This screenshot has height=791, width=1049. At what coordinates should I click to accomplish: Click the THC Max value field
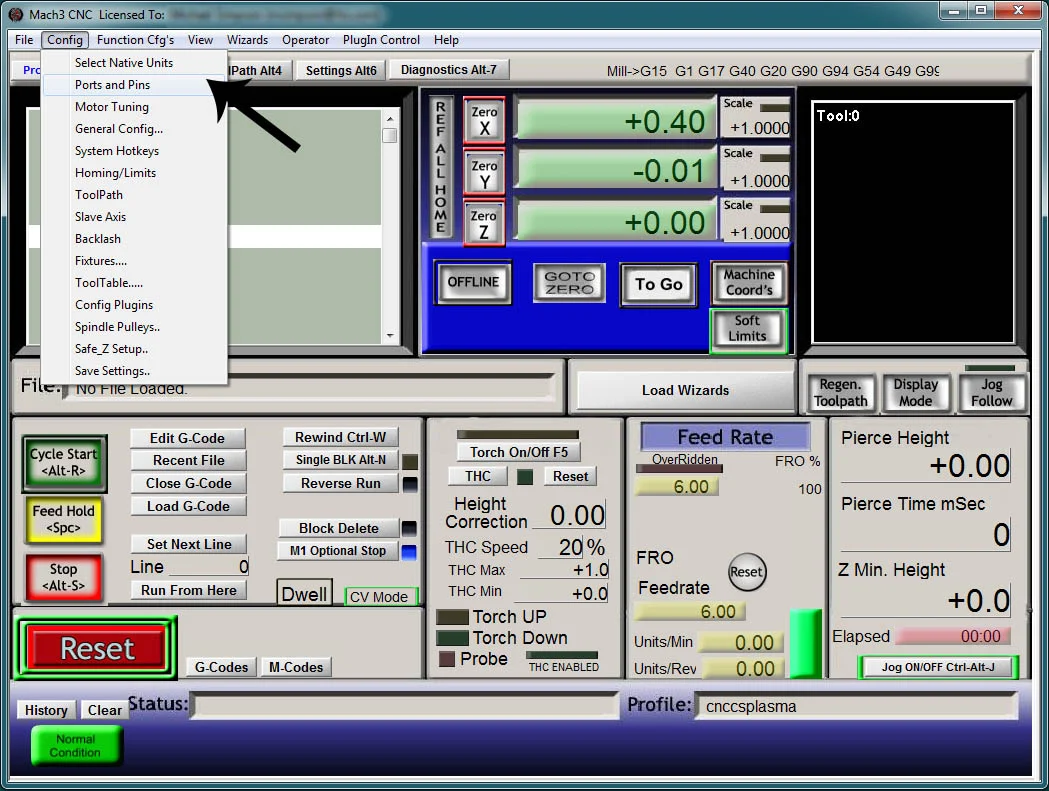(x=565, y=569)
